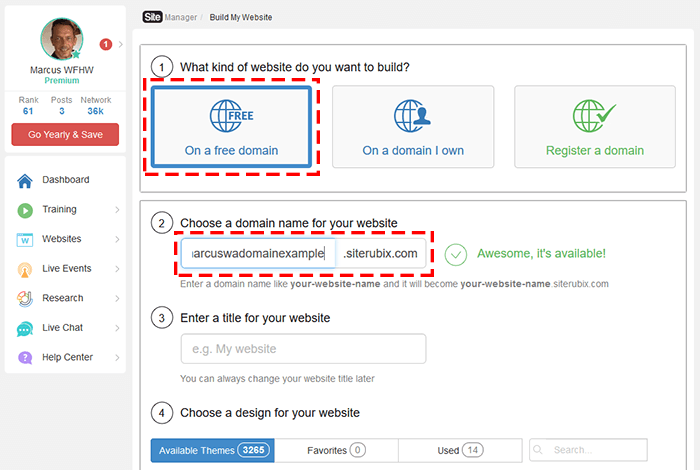Expand the Websites submenu chevron
The width and height of the screenshot is (700, 470).
(x=117, y=239)
